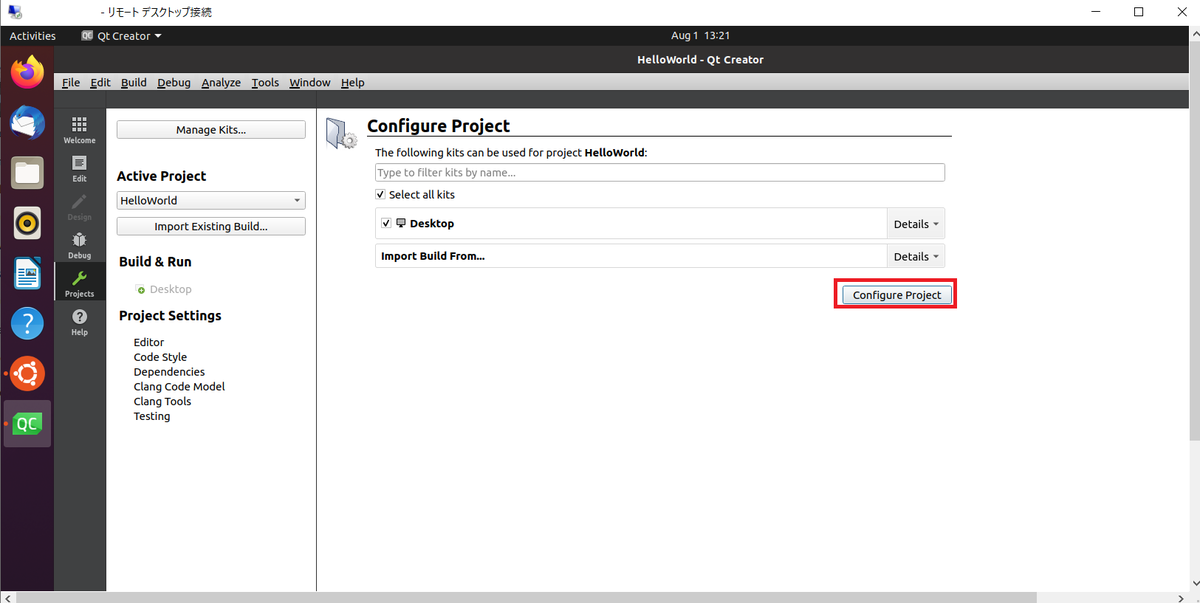Open the Edit menu
The width and height of the screenshot is (1200, 603).
(100, 82)
